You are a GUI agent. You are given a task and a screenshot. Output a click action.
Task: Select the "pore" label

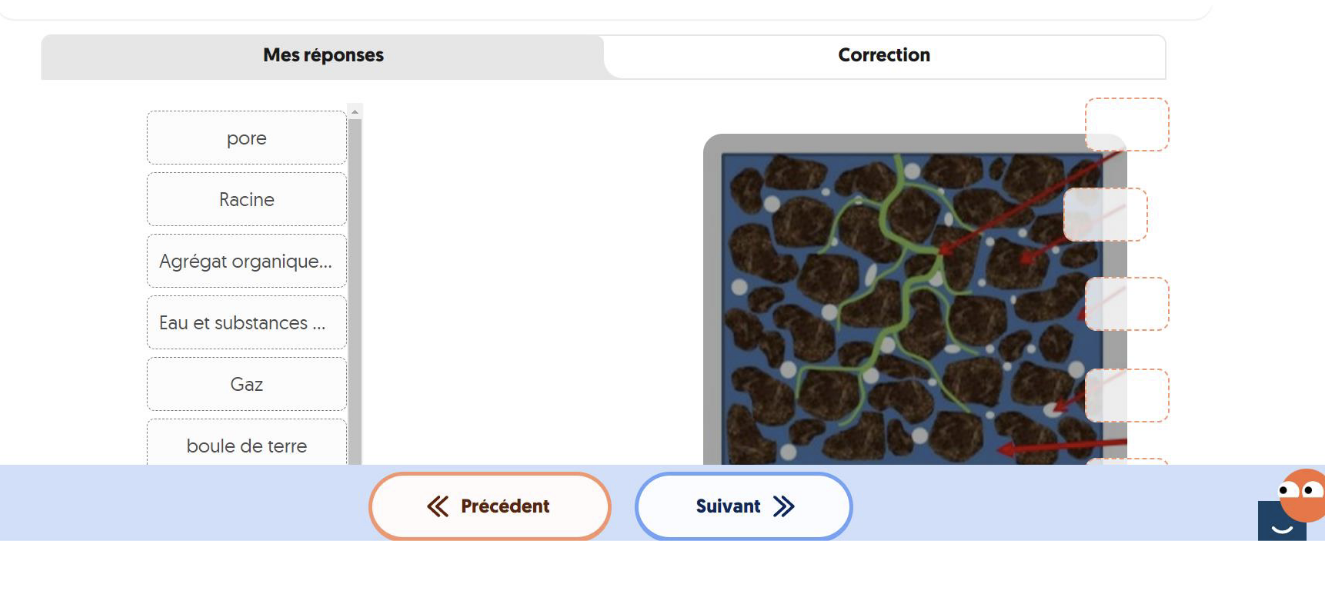[x=247, y=138]
